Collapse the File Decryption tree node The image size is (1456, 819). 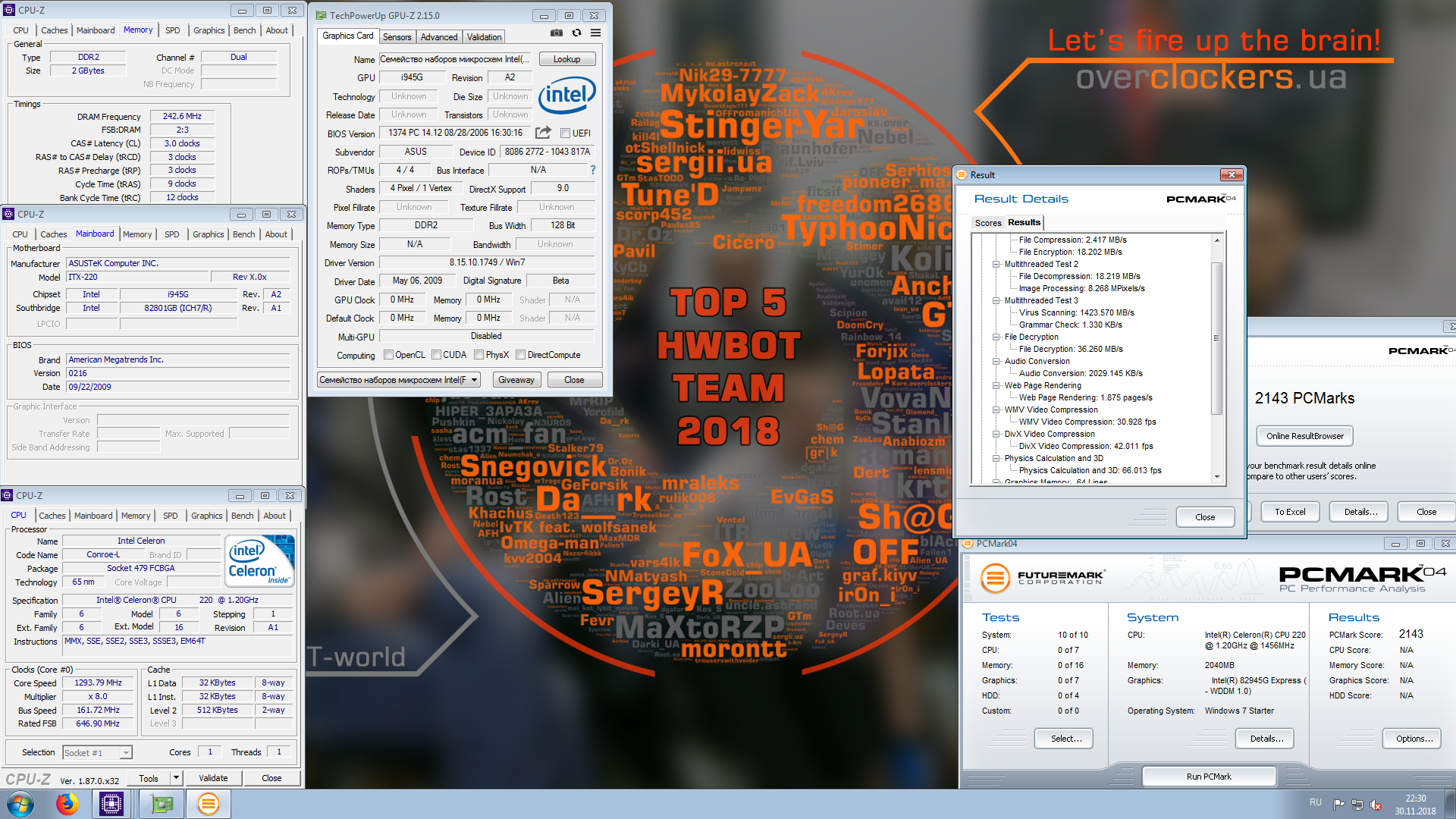(996, 337)
